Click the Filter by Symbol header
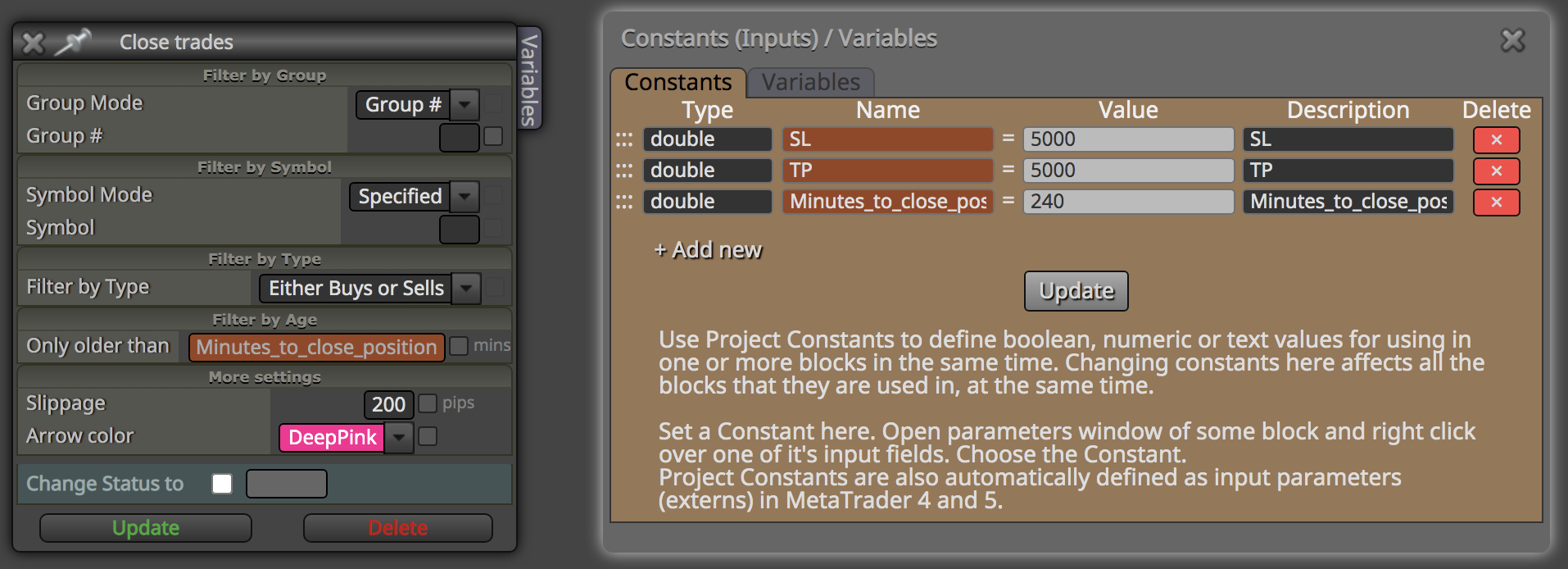Screen dimensions: 1568x569 point(265,167)
